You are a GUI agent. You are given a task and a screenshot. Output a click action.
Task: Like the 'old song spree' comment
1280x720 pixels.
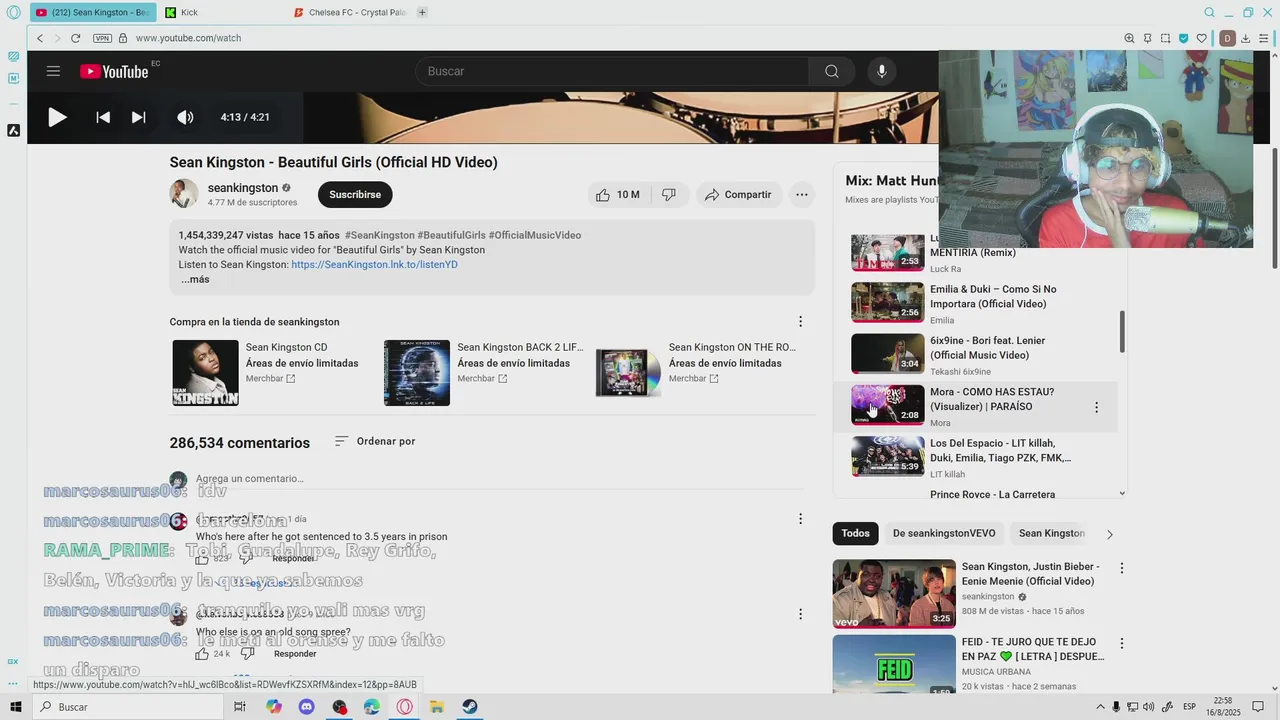(202, 654)
